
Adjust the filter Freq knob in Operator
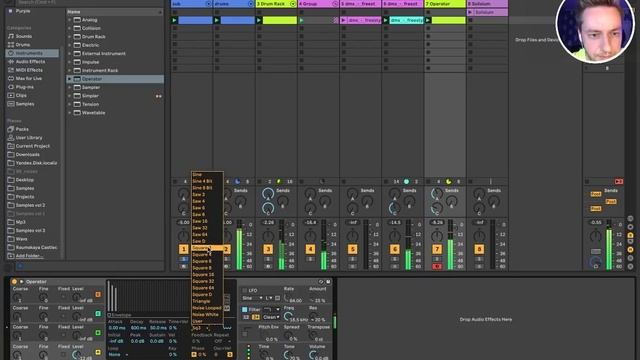pos(288,316)
